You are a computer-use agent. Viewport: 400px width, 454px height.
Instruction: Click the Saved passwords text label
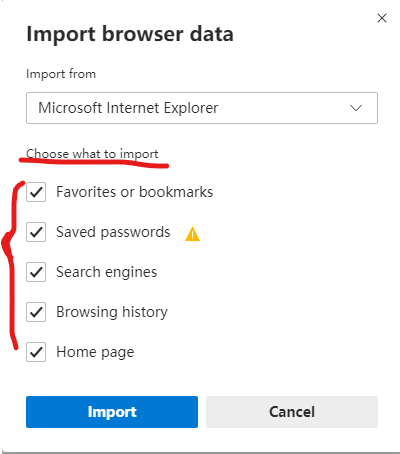[x=113, y=232]
